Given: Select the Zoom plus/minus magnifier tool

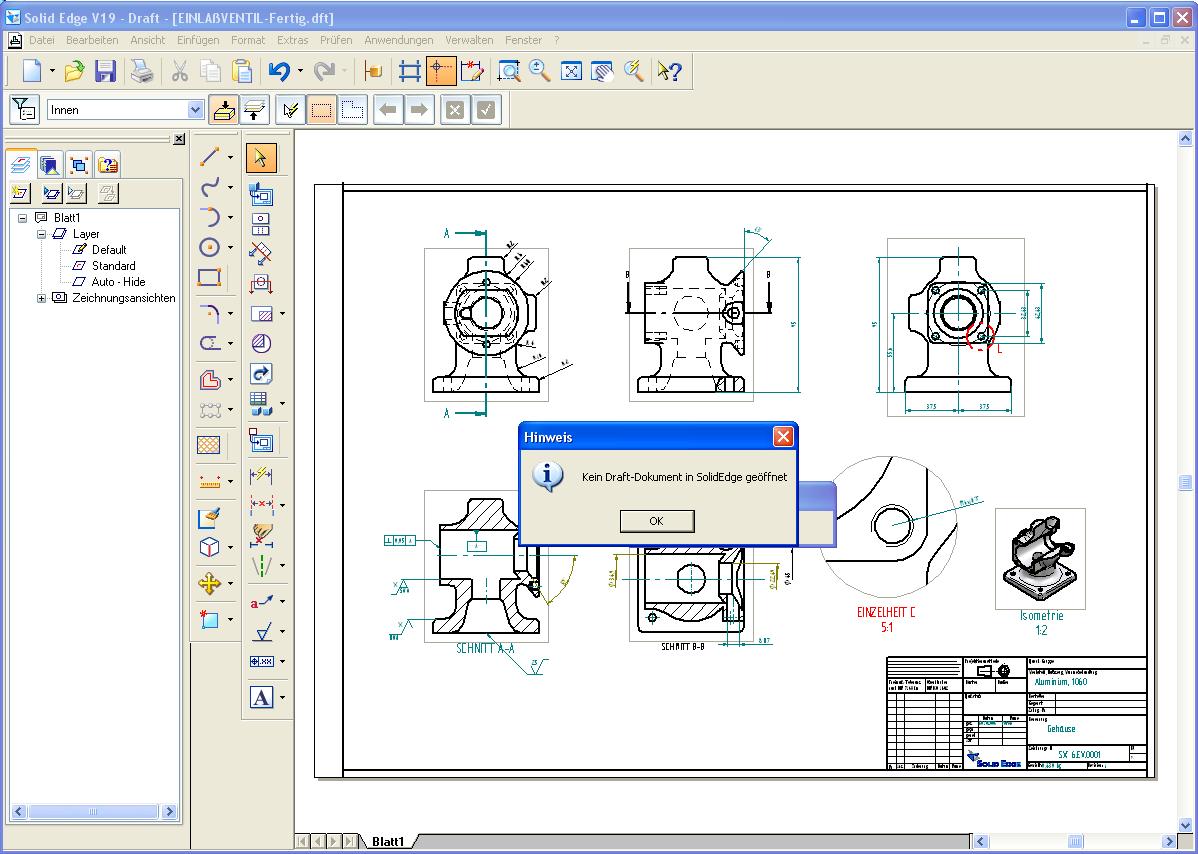Looking at the screenshot, I should click(539, 72).
